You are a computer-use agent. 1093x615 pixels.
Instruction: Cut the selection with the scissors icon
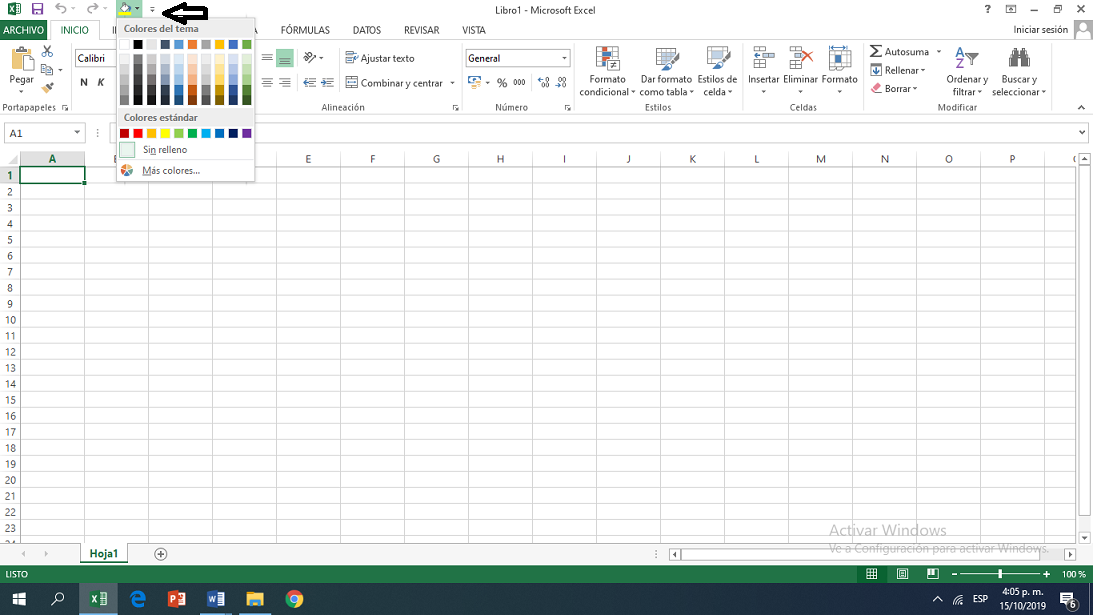[x=47, y=52]
